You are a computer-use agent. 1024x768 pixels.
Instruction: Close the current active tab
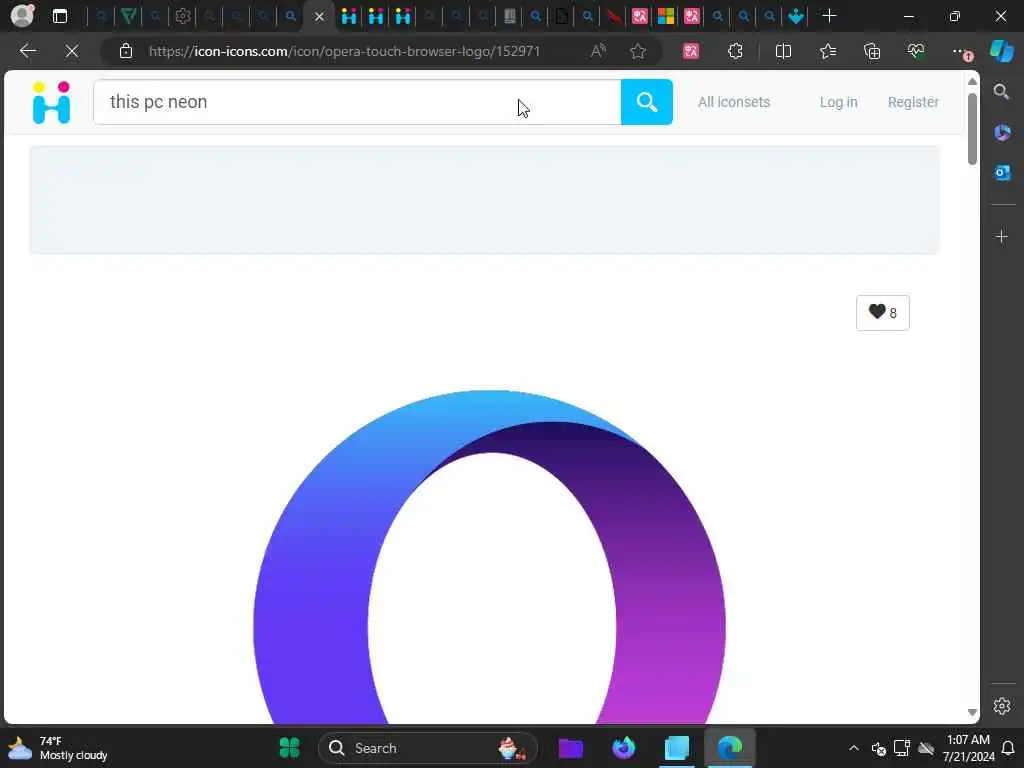click(x=319, y=17)
